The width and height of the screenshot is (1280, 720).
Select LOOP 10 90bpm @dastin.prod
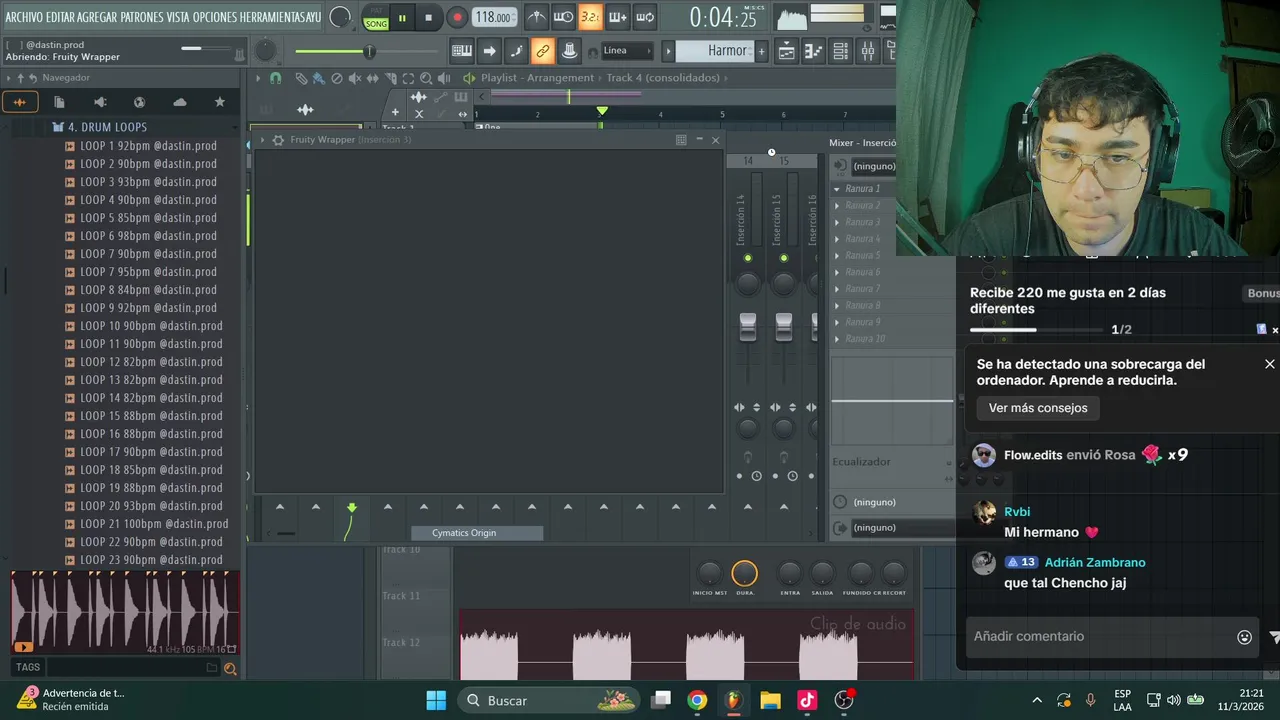coord(151,326)
